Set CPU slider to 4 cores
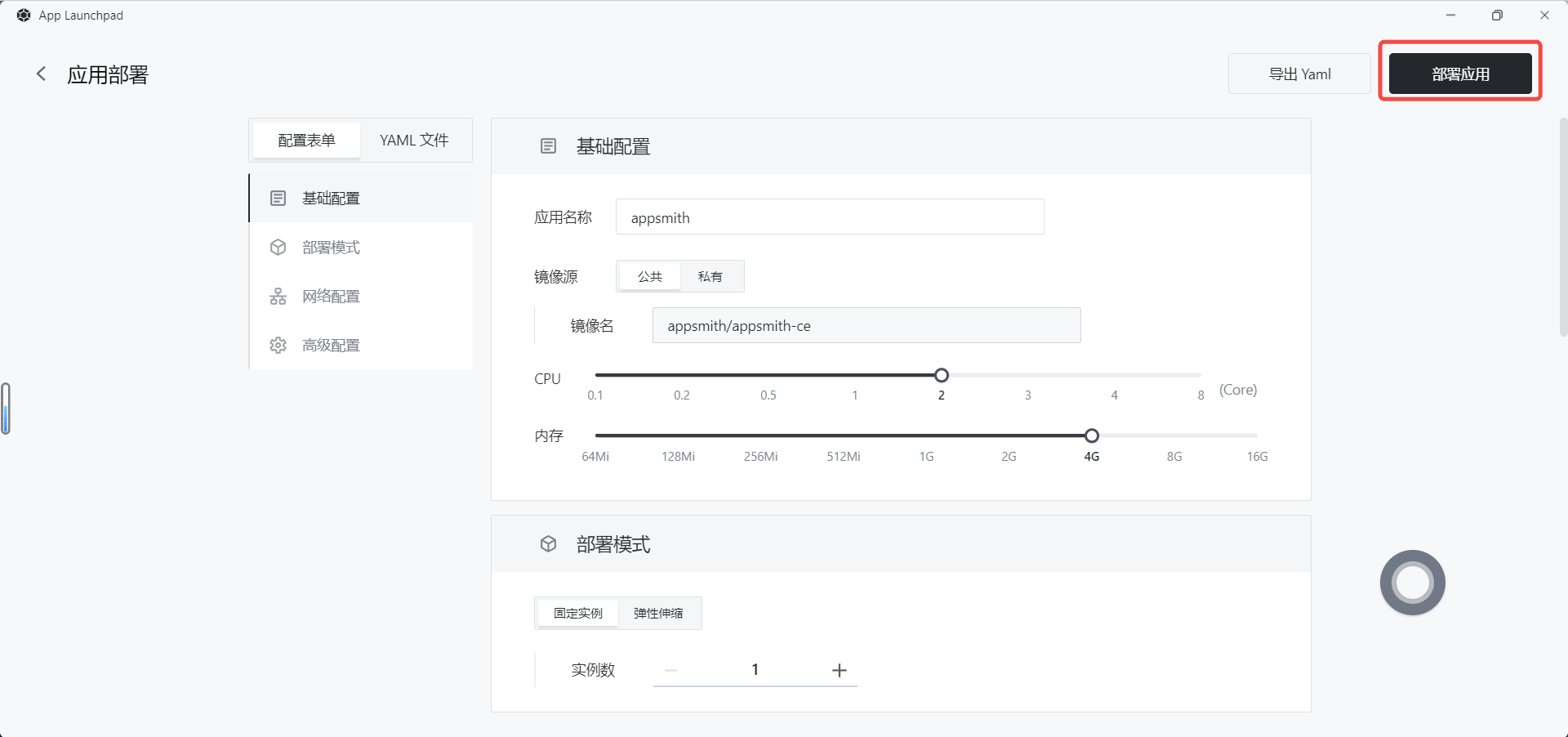This screenshot has width=1568, height=737. point(1114,375)
